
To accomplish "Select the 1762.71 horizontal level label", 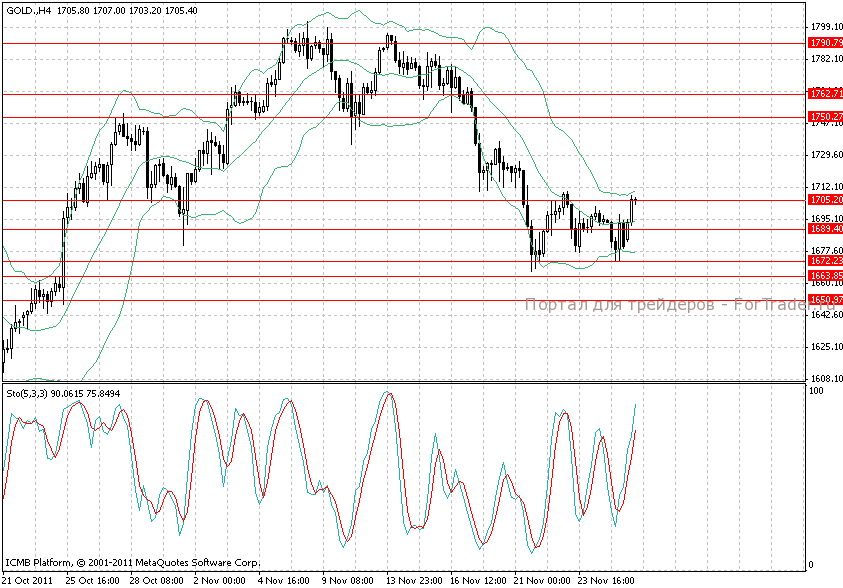I will (825, 94).
